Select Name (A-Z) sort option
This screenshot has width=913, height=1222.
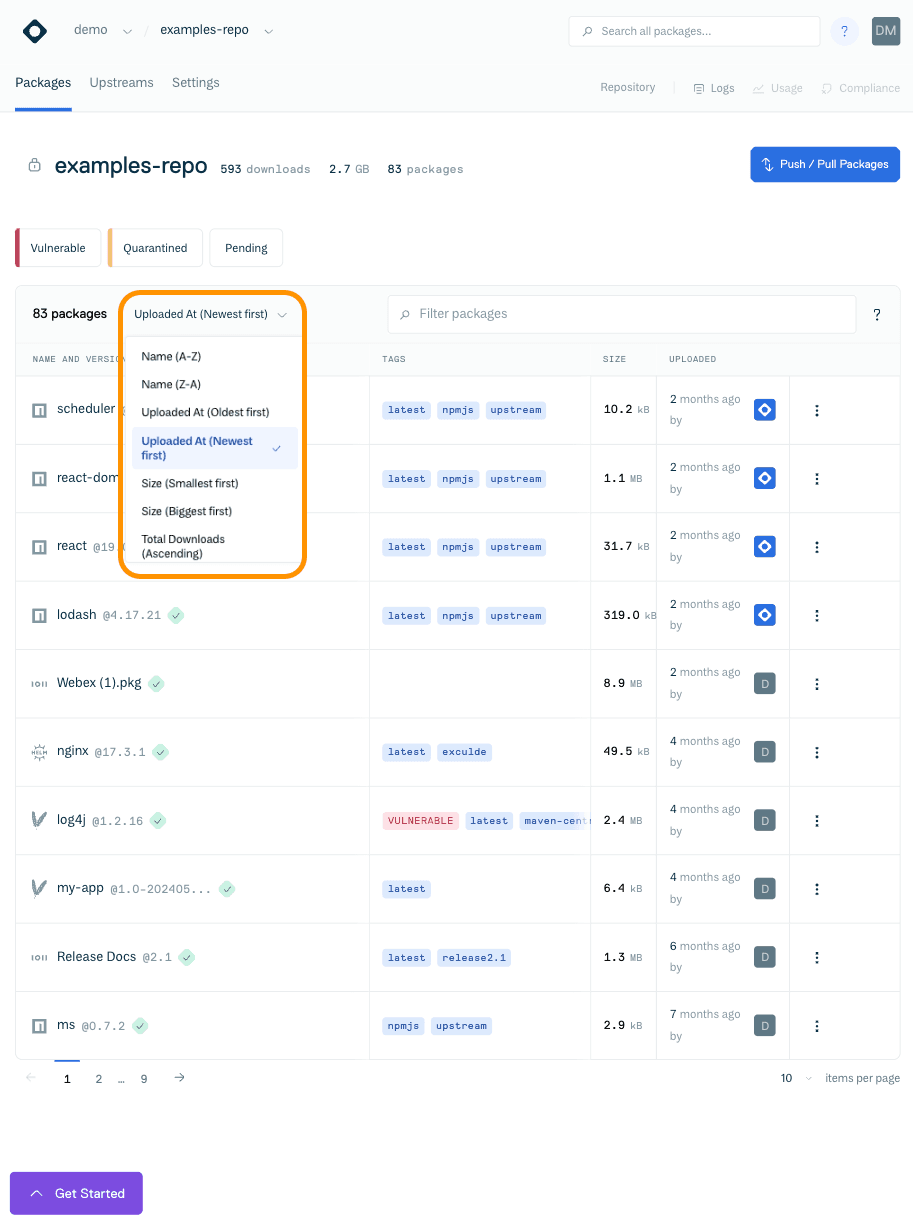[171, 356]
